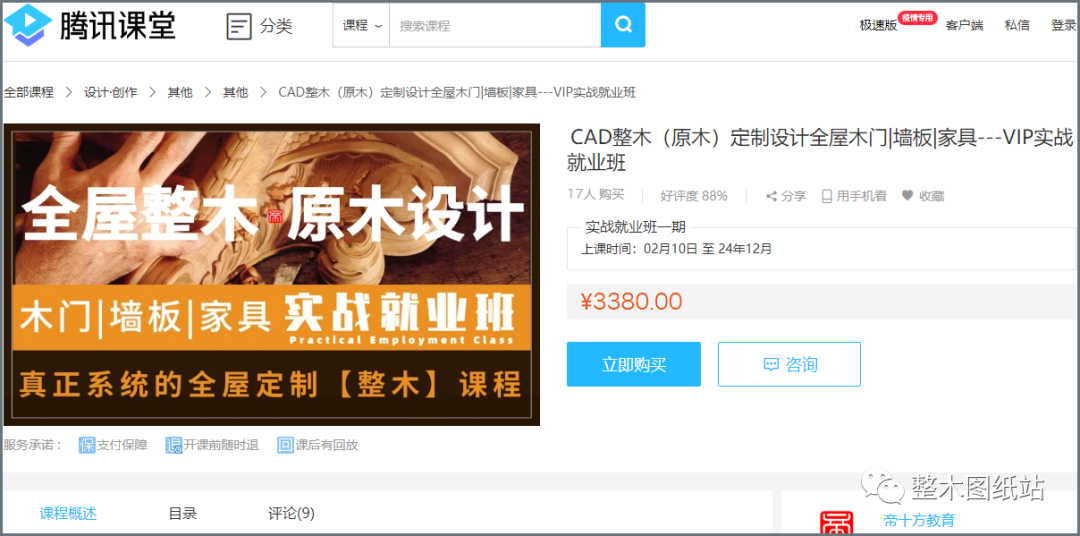The width and height of the screenshot is (1080, 536).
Task: Click the 帝十方教育 red logo icon
Action: (x=836, y=523)
